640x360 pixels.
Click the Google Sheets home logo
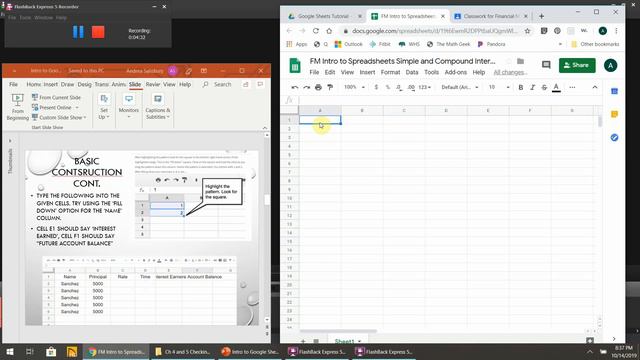295,65
